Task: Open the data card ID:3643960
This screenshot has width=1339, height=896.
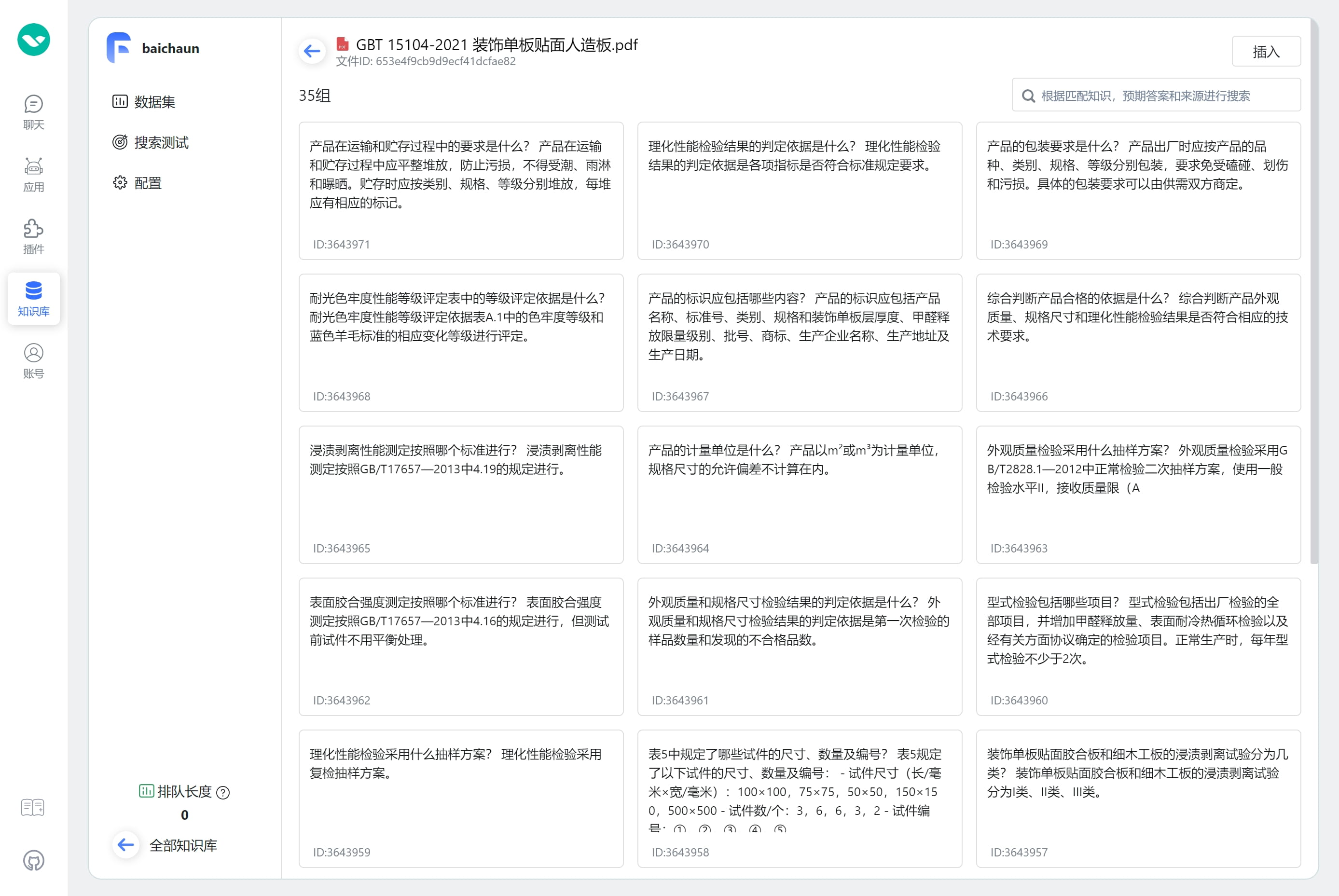Action: tap(1138, 646)
